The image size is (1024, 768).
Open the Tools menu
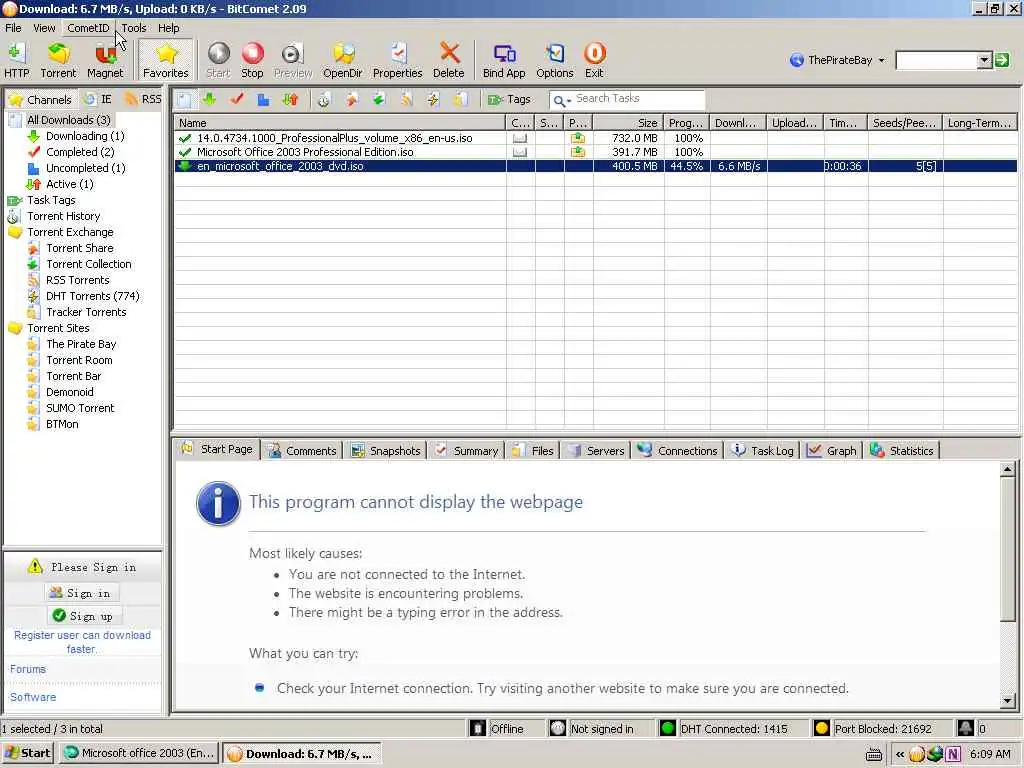[134, 28]
